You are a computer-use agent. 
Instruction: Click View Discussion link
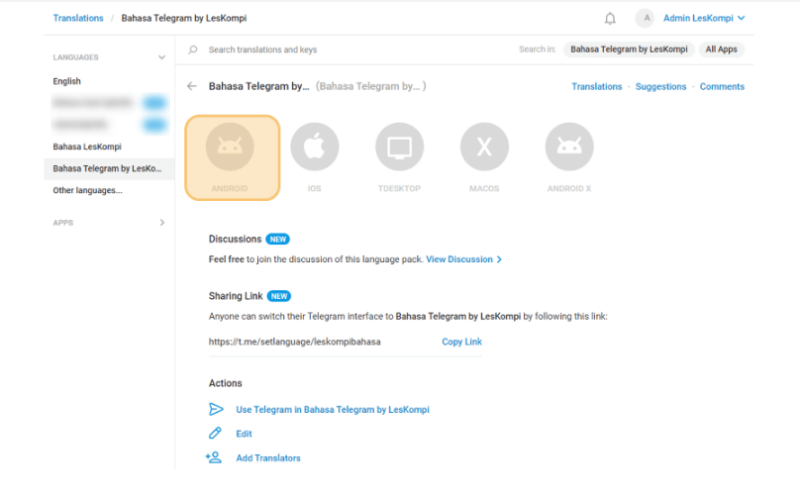pyautogui.click(x=464, y=259)
